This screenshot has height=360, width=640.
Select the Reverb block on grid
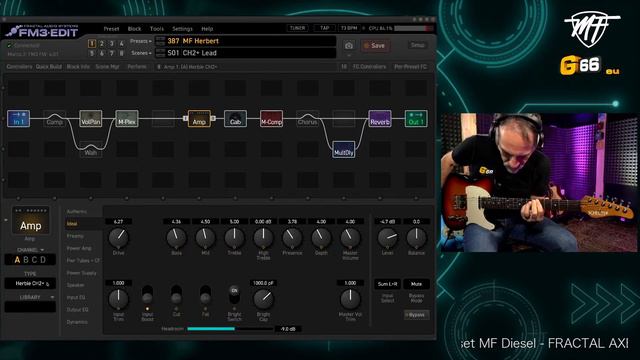(x=380, y=118)
